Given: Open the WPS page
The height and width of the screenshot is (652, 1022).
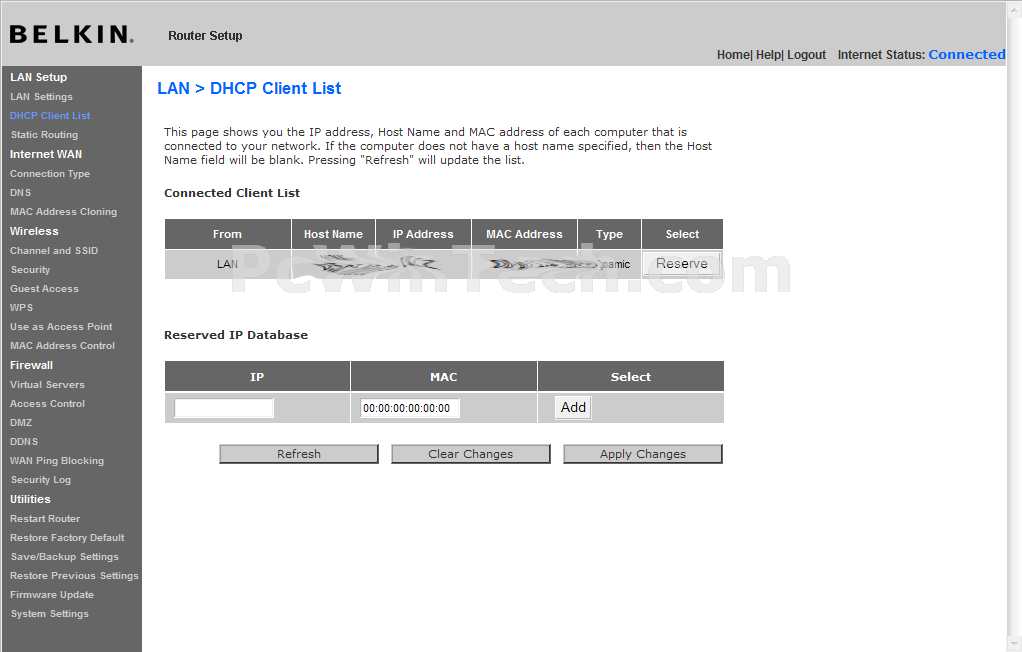Looking at the screenshot, I should (x=22, y=307).
